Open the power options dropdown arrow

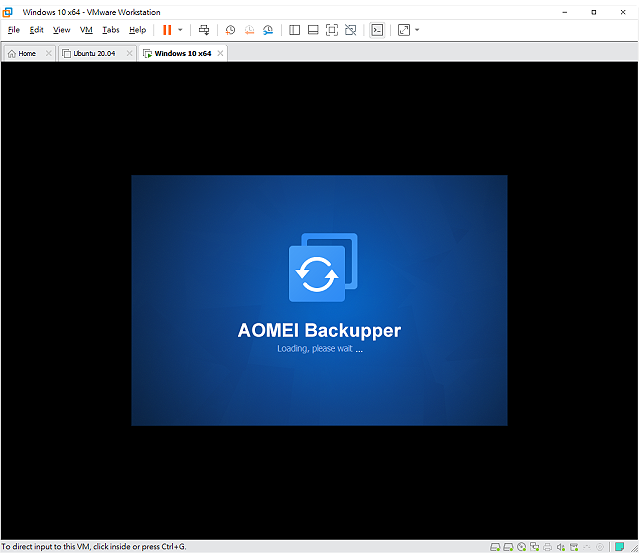[180, 30]
